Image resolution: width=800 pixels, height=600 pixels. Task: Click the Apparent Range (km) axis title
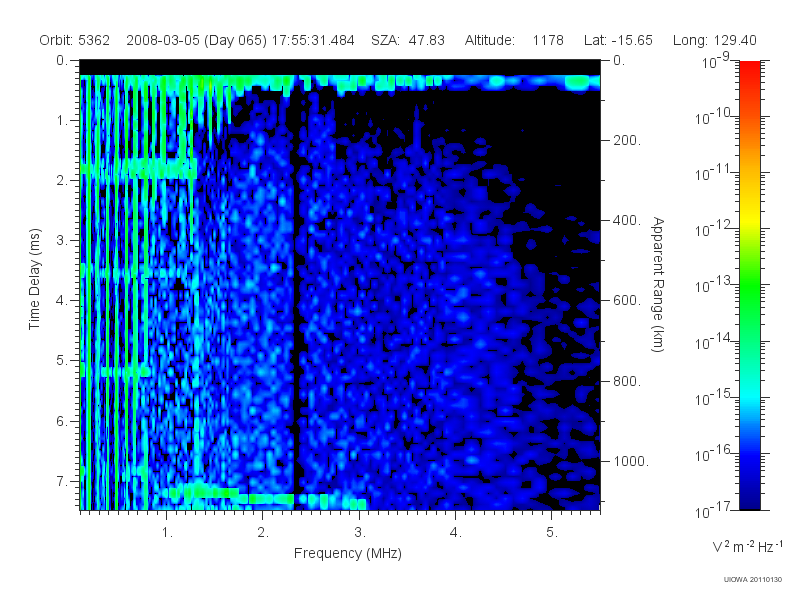click(x=658, y=284)
